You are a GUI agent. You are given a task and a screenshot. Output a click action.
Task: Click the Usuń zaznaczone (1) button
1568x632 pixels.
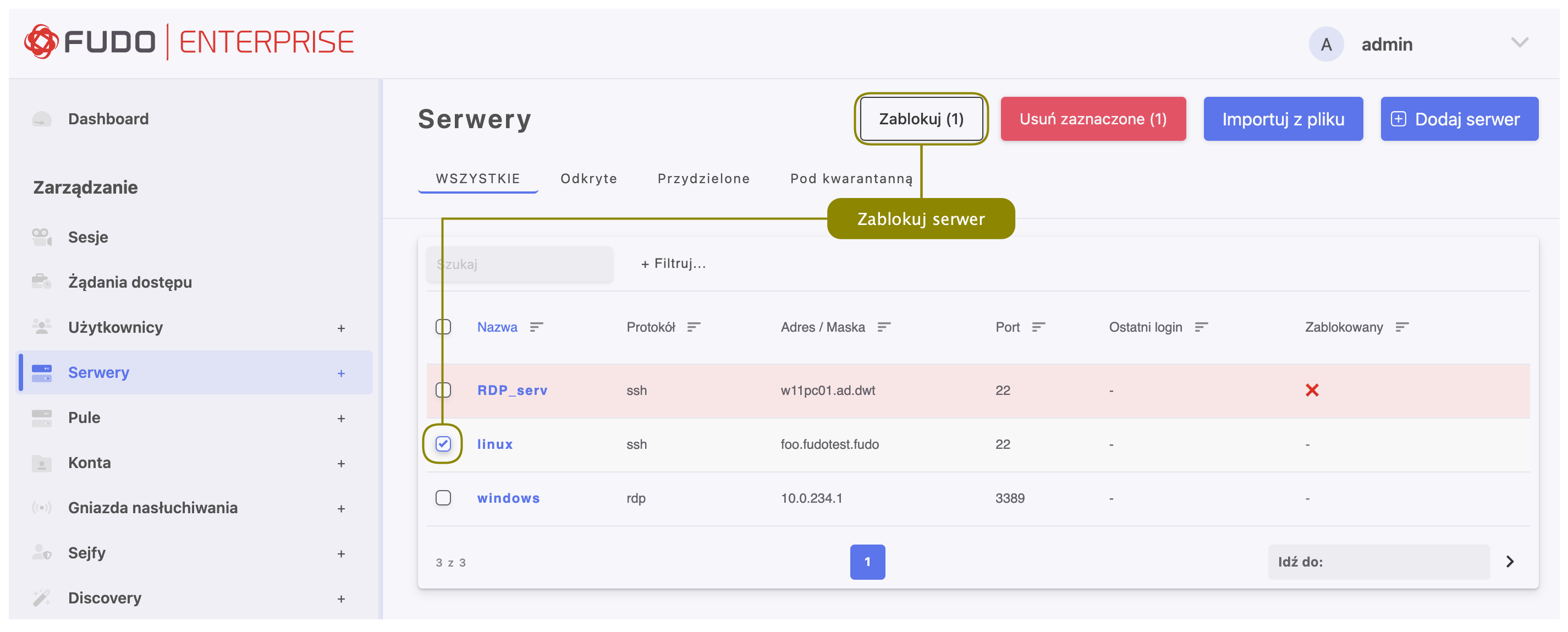(1093, 119)
